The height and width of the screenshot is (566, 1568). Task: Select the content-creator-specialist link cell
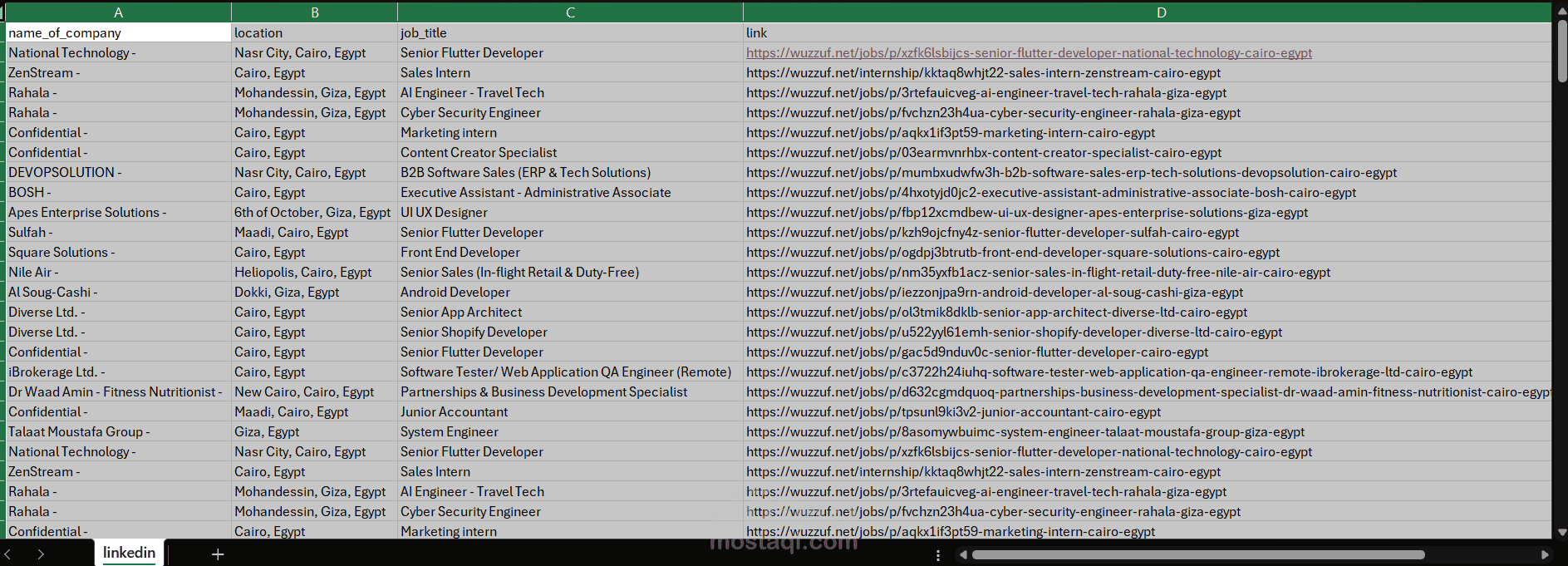tap(1147, 152)
